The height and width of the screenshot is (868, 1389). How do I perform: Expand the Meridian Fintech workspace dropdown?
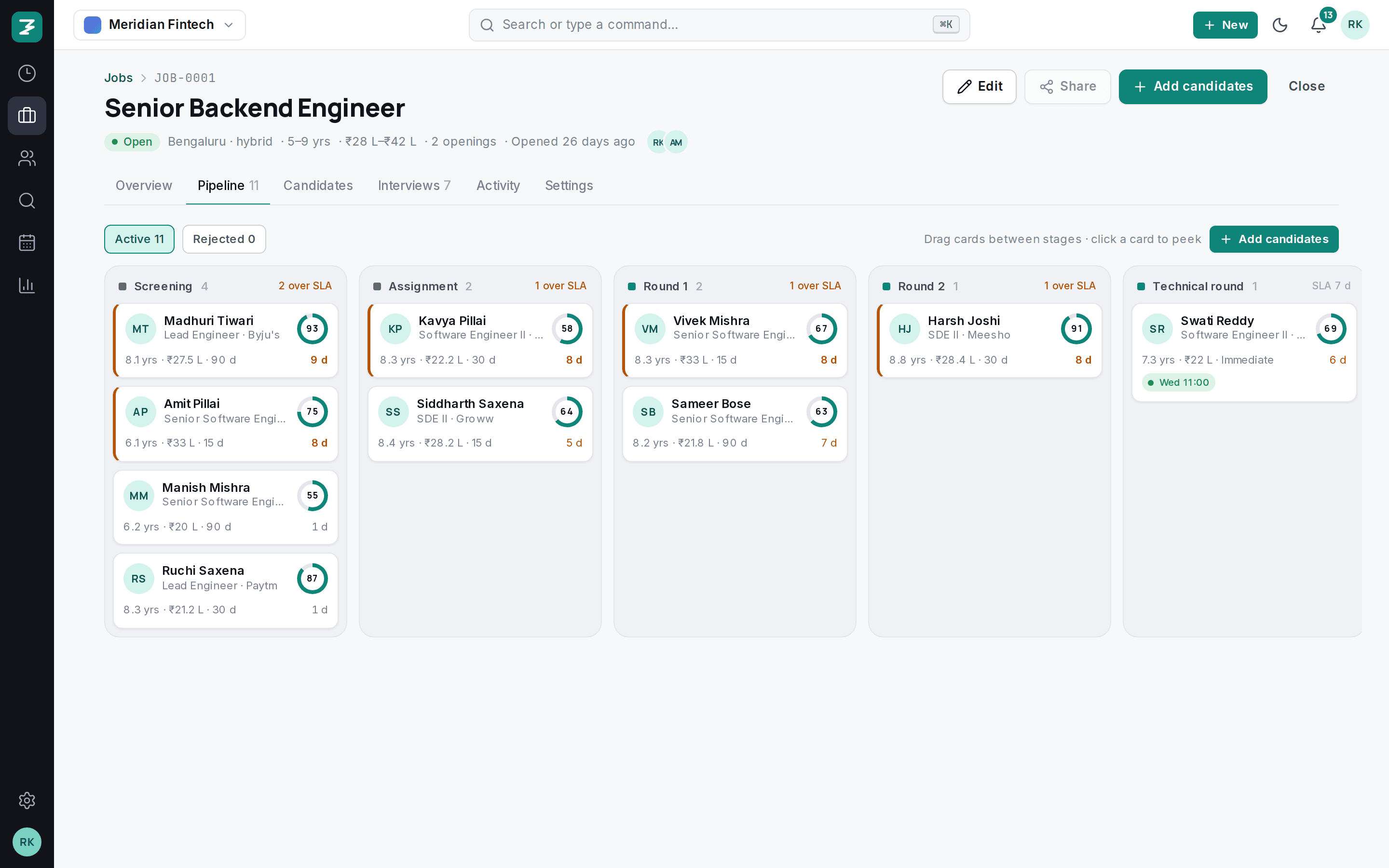click(x=160, y=25)
